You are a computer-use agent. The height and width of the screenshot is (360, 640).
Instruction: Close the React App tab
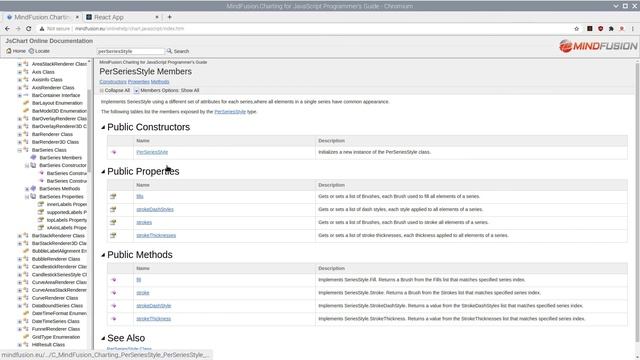pos(157,17)
